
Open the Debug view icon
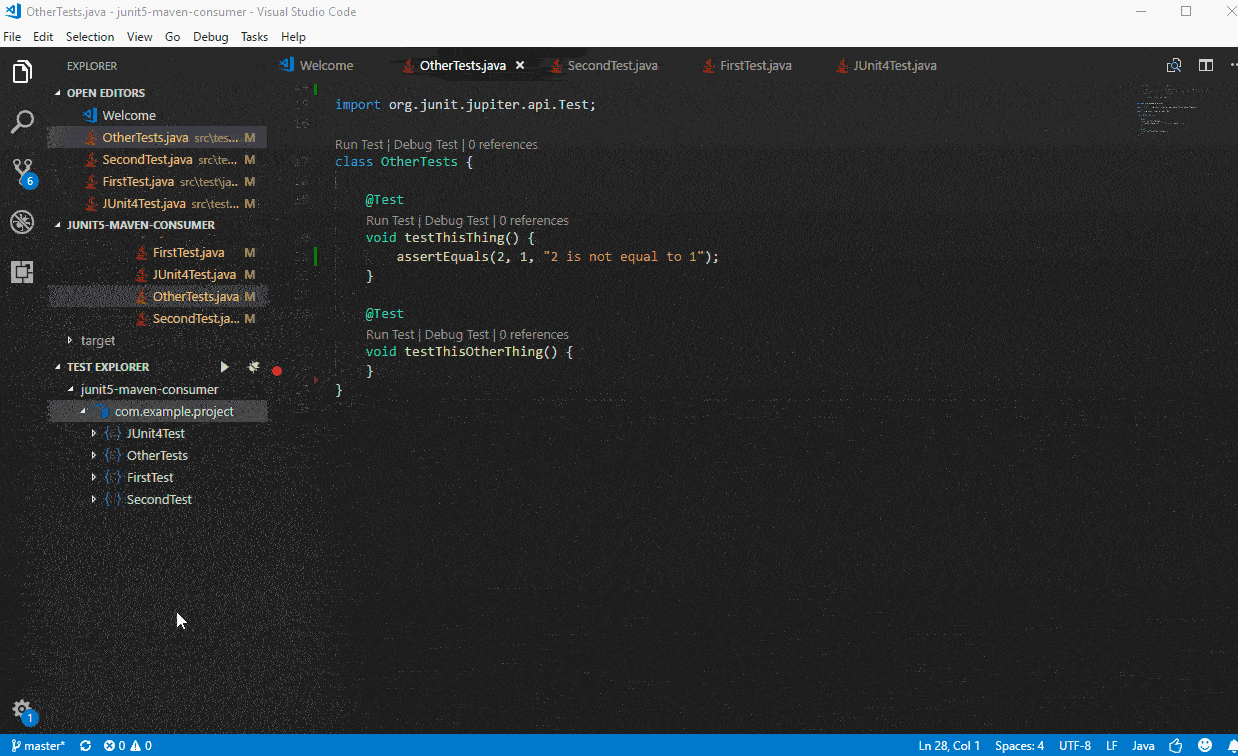point(22,222)
